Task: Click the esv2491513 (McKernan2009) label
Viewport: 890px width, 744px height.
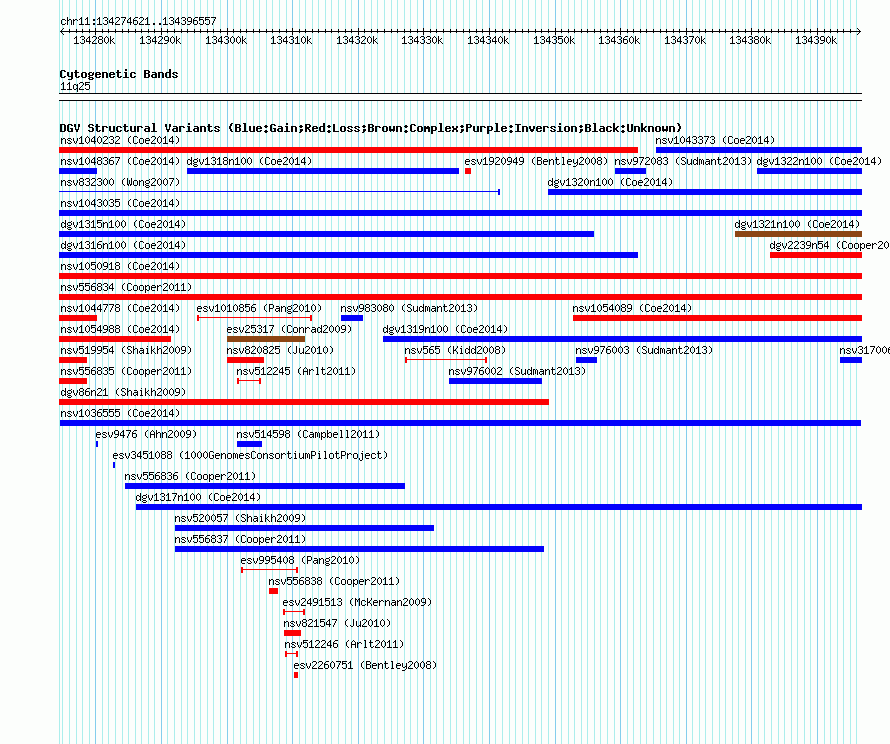Action: point(357,602)
